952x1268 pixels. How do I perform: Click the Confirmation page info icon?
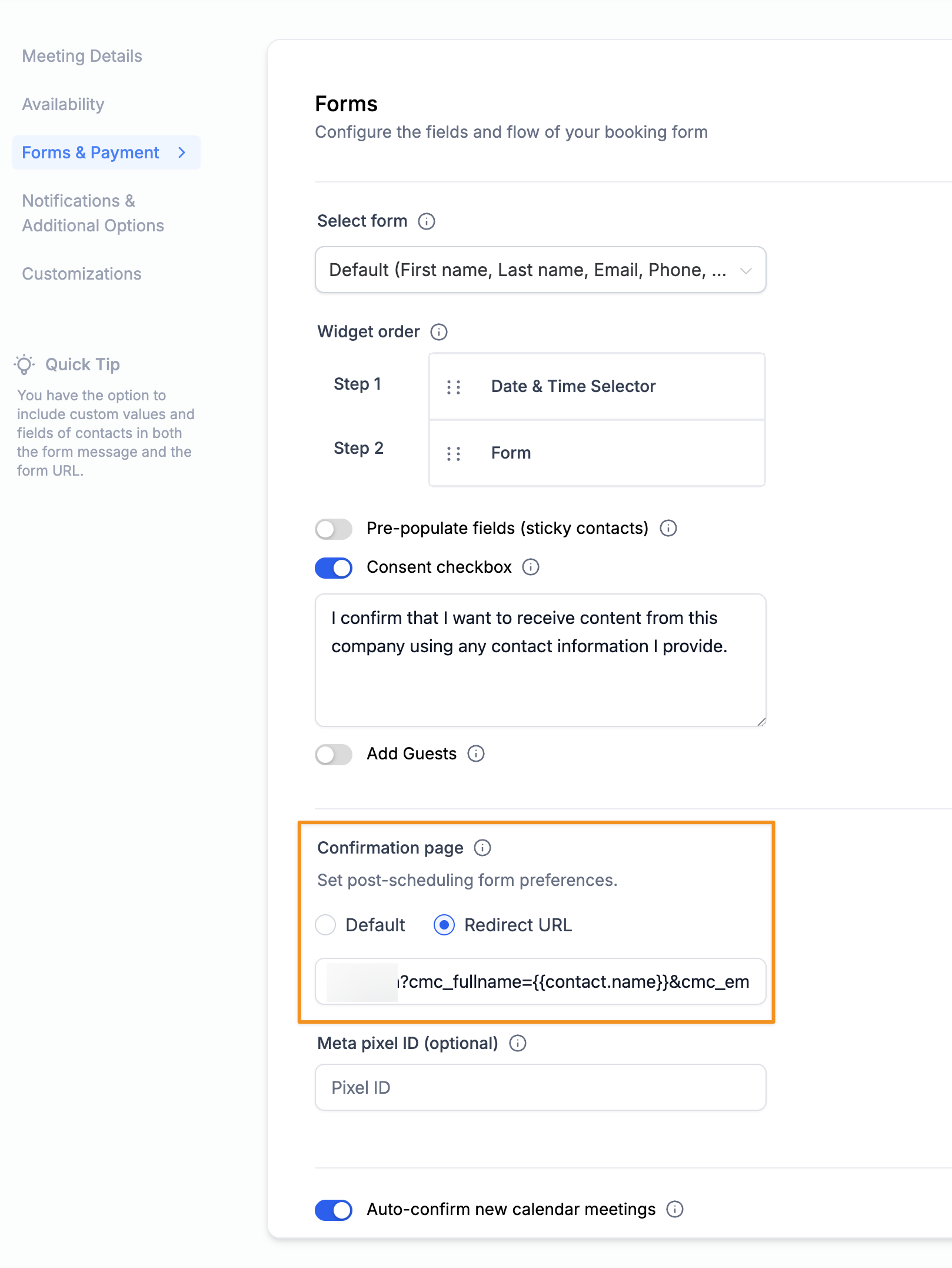[482, 848]
